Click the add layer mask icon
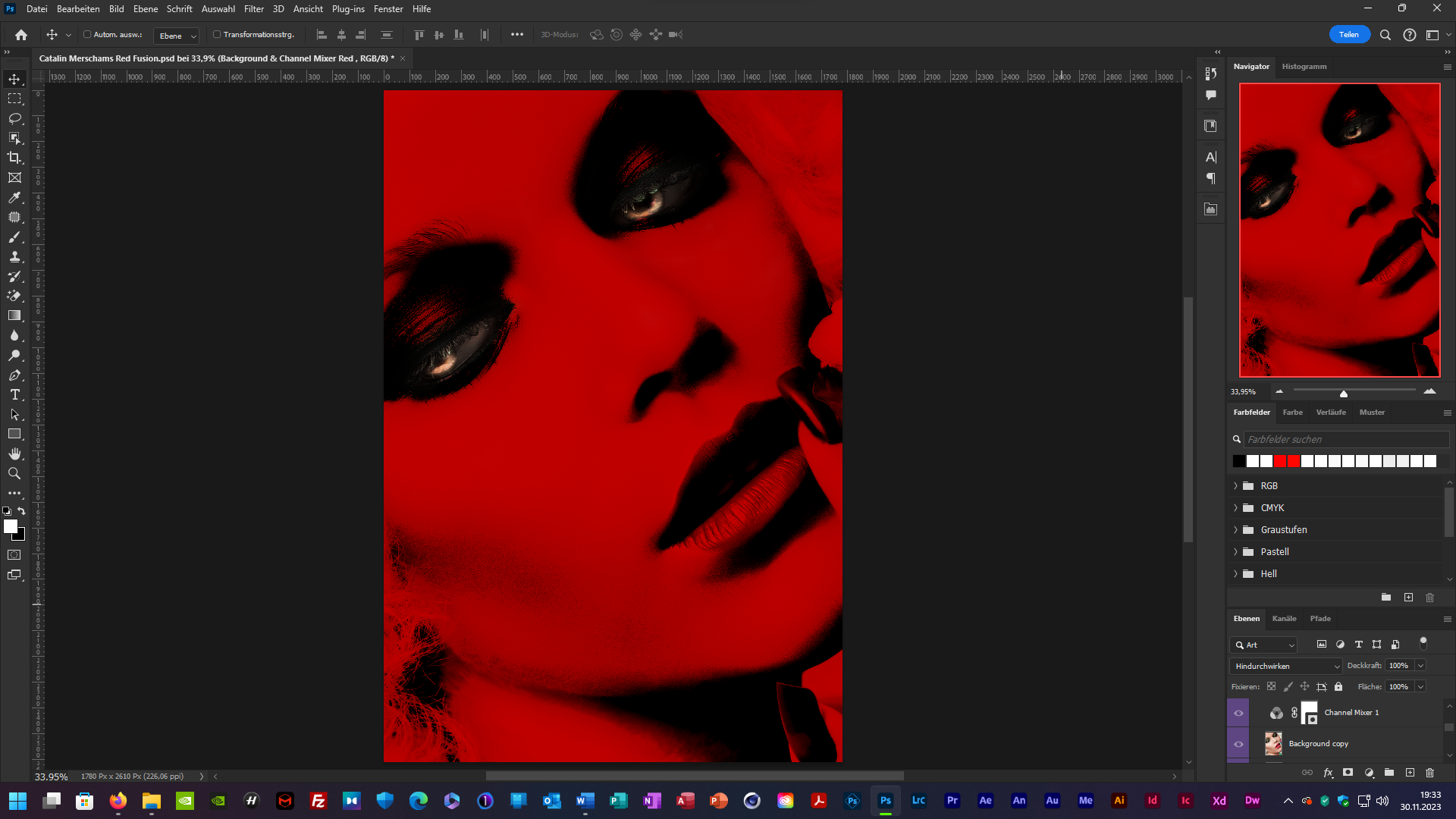Image resolution: width=1456 pixels, height=819 pixels. coord(1348,773)
